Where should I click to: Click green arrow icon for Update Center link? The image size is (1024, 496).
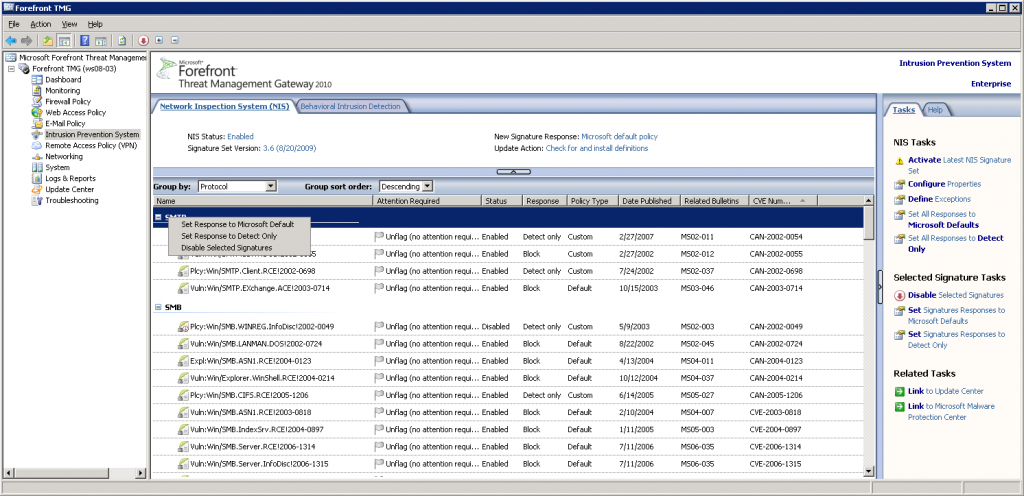(x=899, y=392)
